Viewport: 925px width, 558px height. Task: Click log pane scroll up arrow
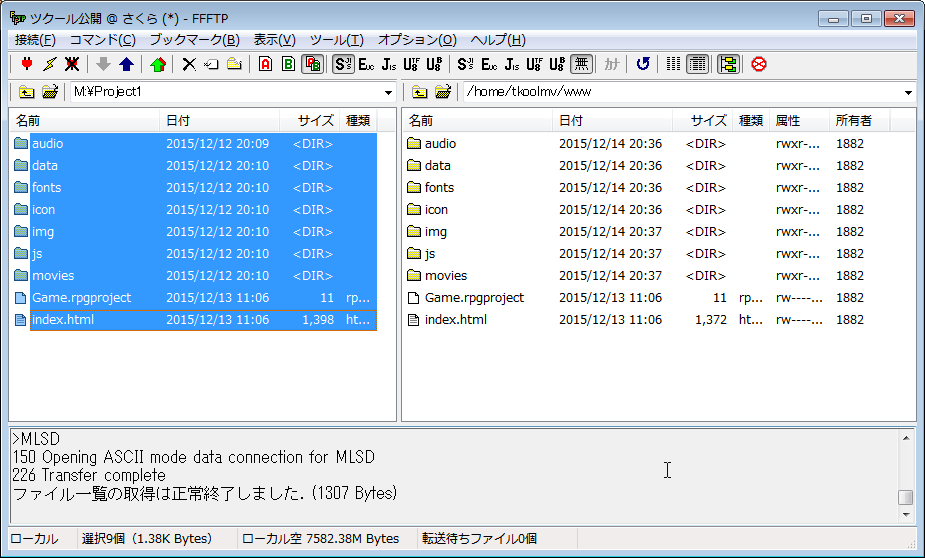tap(906, 438)
